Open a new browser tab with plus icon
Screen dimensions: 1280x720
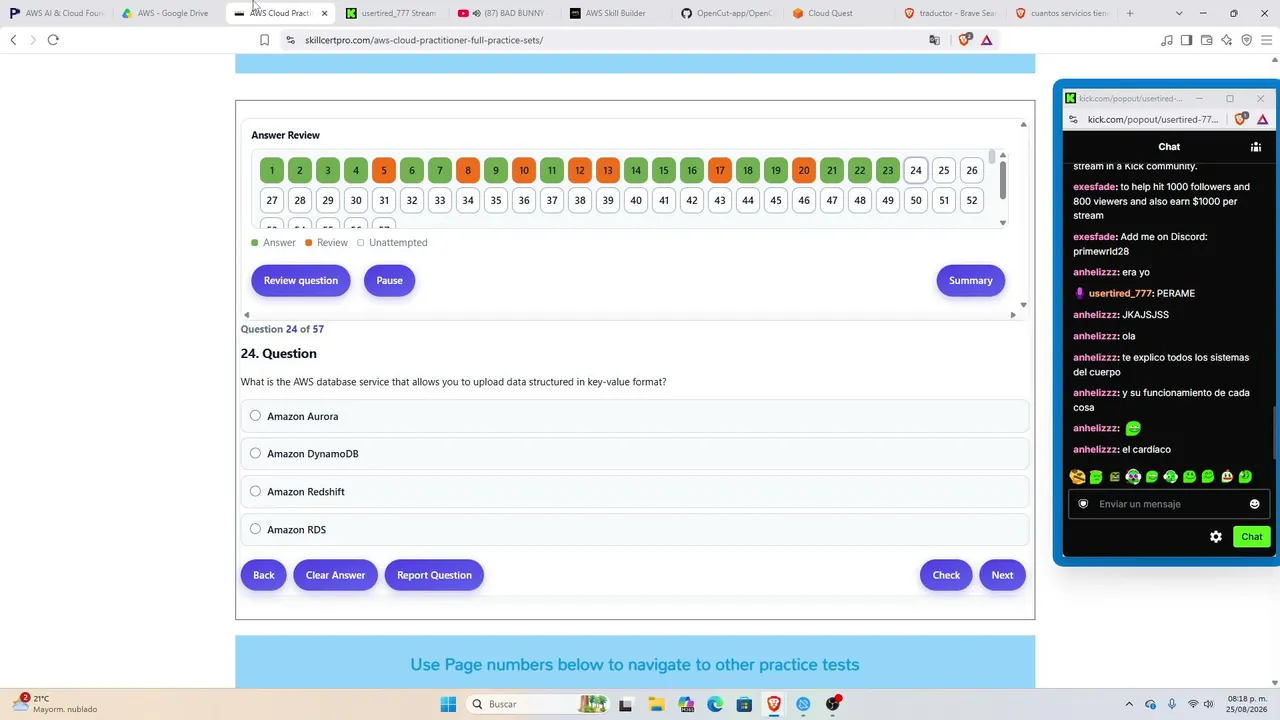click(x=1130, y=13)
